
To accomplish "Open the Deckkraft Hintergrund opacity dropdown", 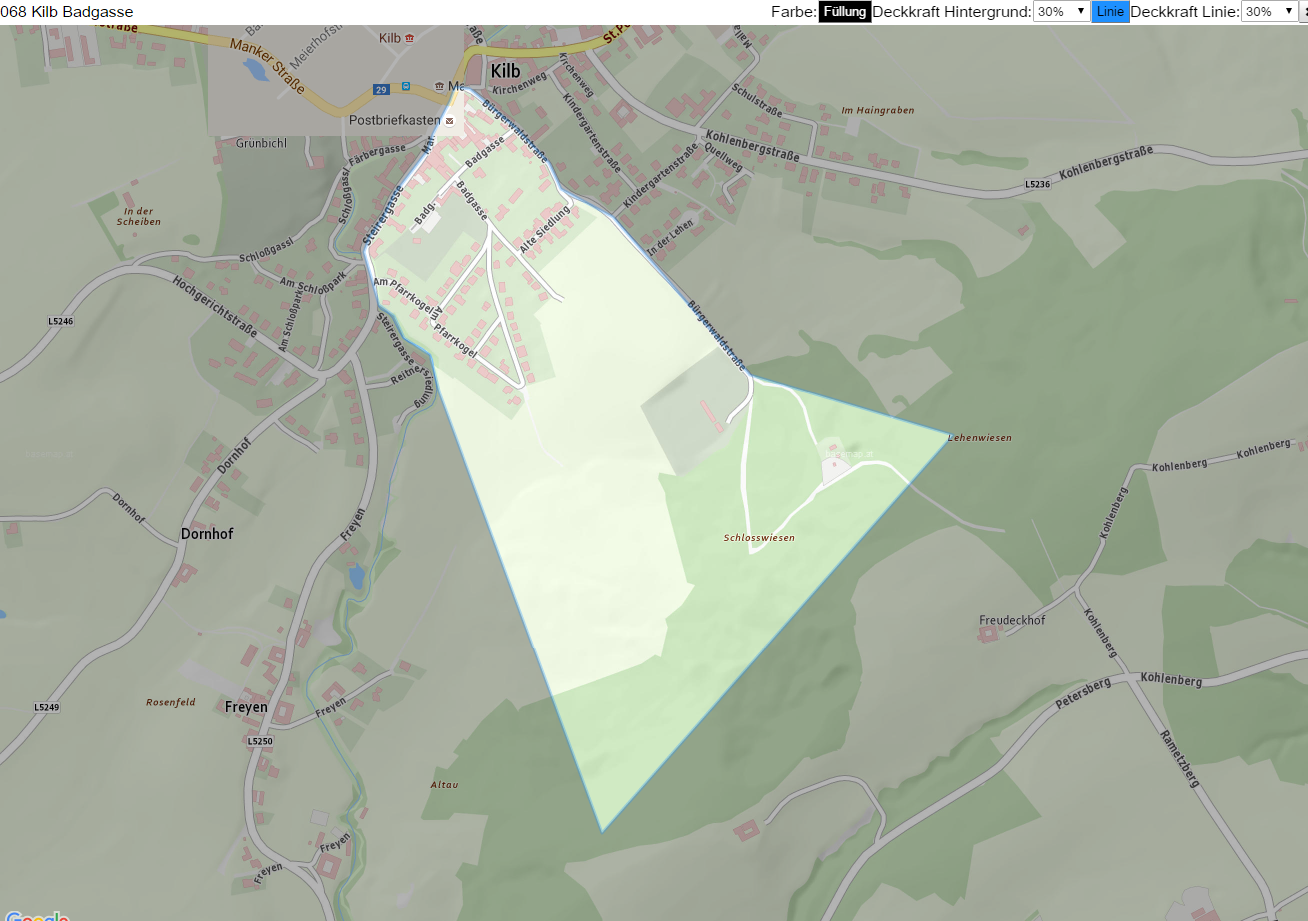I will [1061, 12].
